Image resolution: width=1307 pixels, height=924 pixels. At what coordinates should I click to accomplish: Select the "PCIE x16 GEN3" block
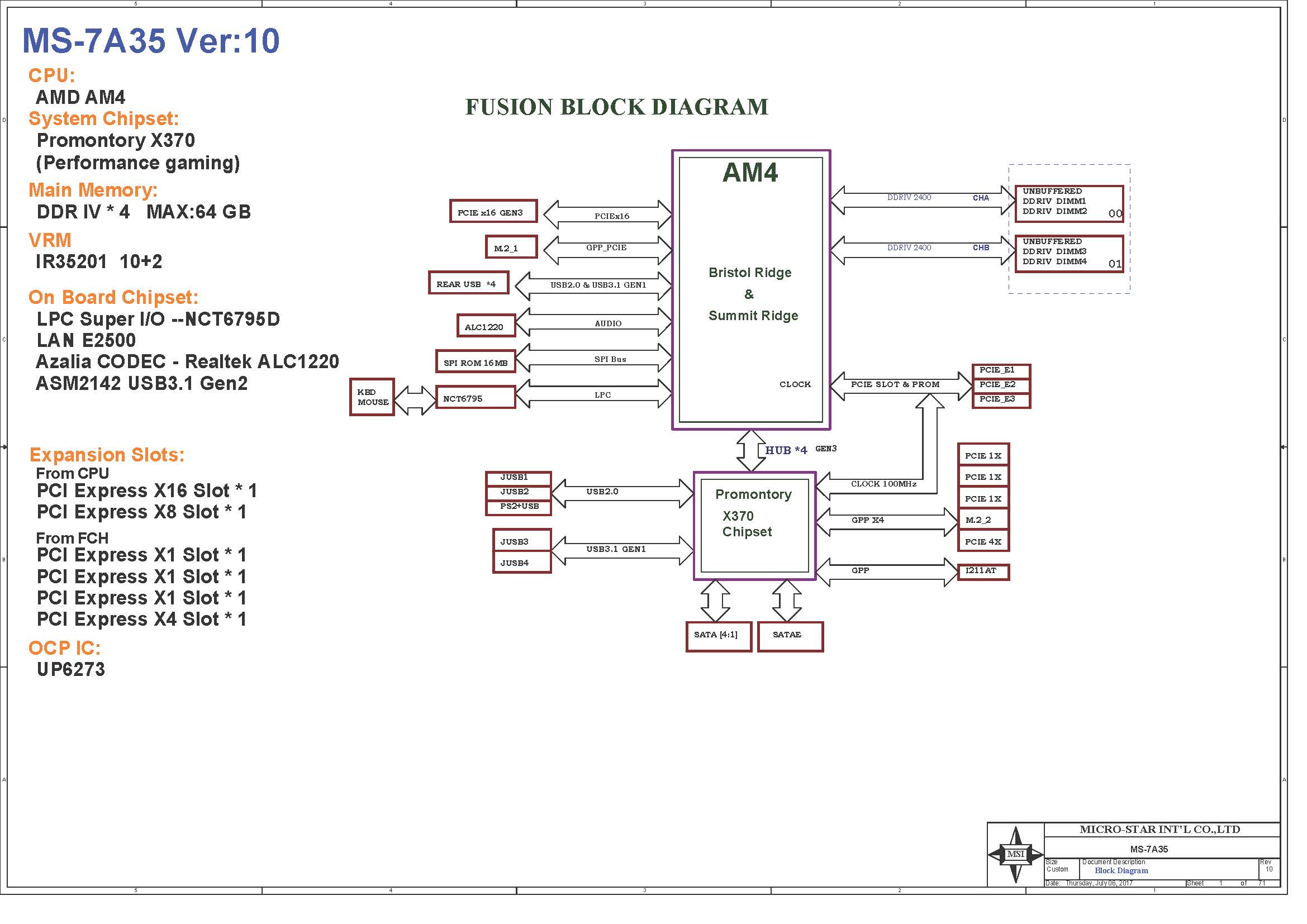coord(493,211)
